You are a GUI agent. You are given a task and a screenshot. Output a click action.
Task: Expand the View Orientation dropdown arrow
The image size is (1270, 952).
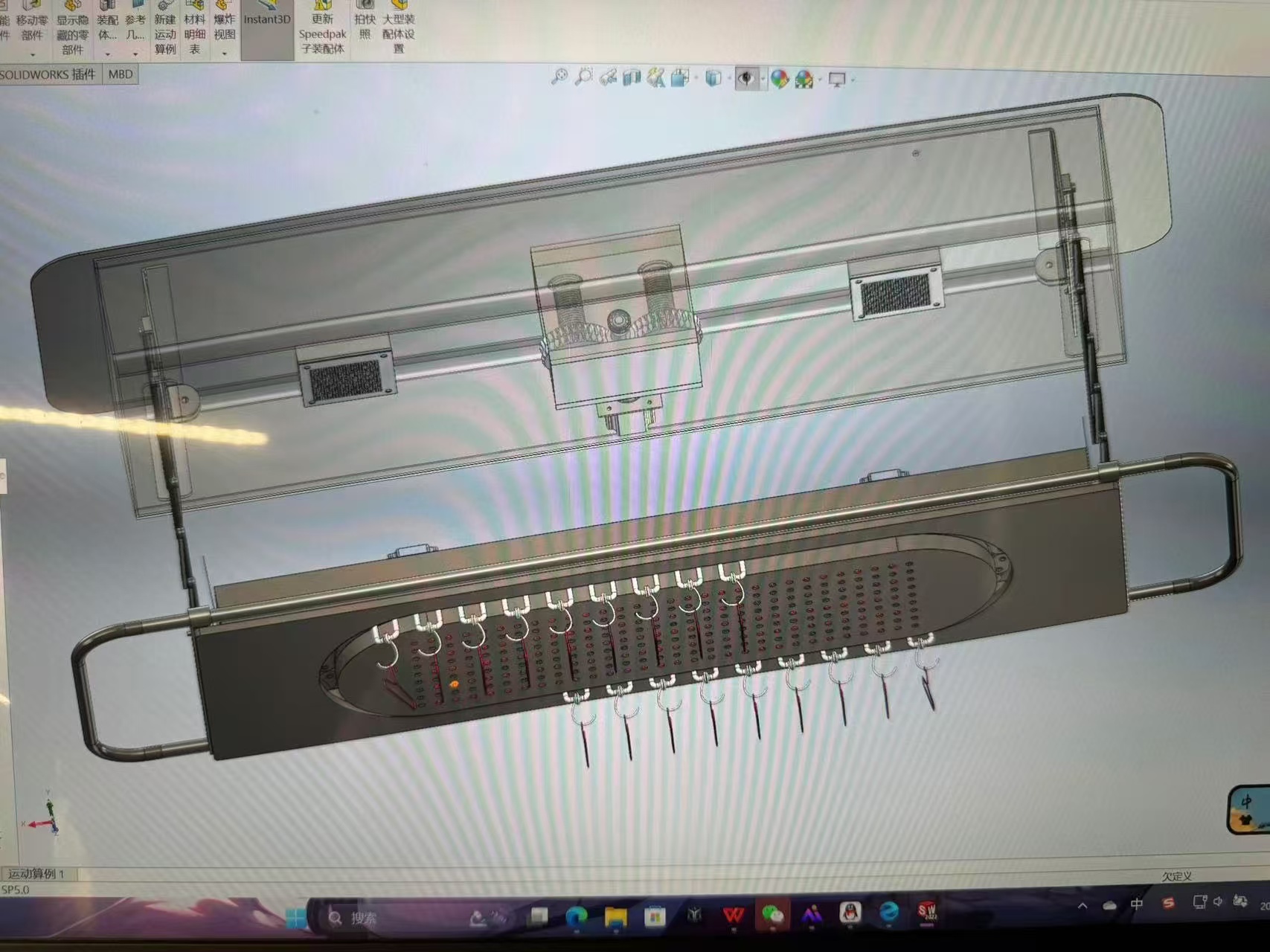pyautogui.click(x=696, y=77)
